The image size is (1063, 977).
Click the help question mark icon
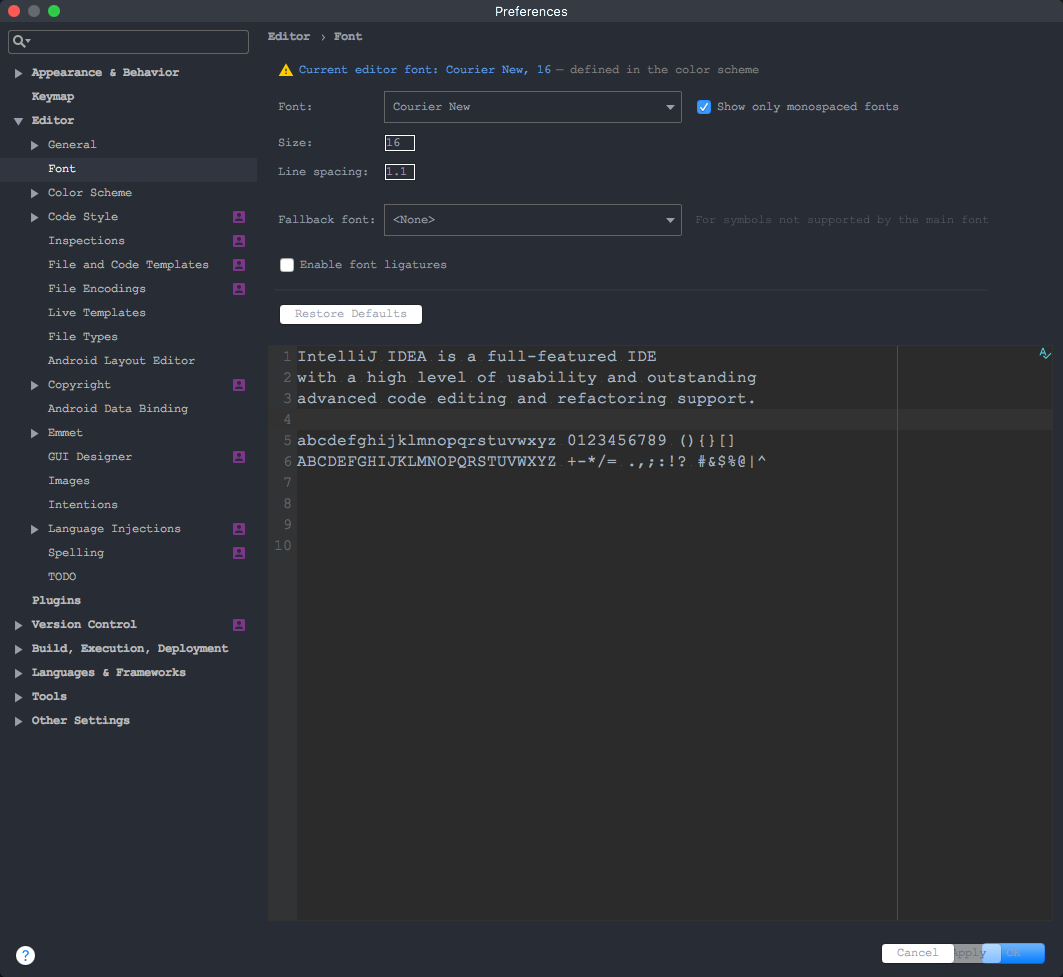[x=25, y=955]
